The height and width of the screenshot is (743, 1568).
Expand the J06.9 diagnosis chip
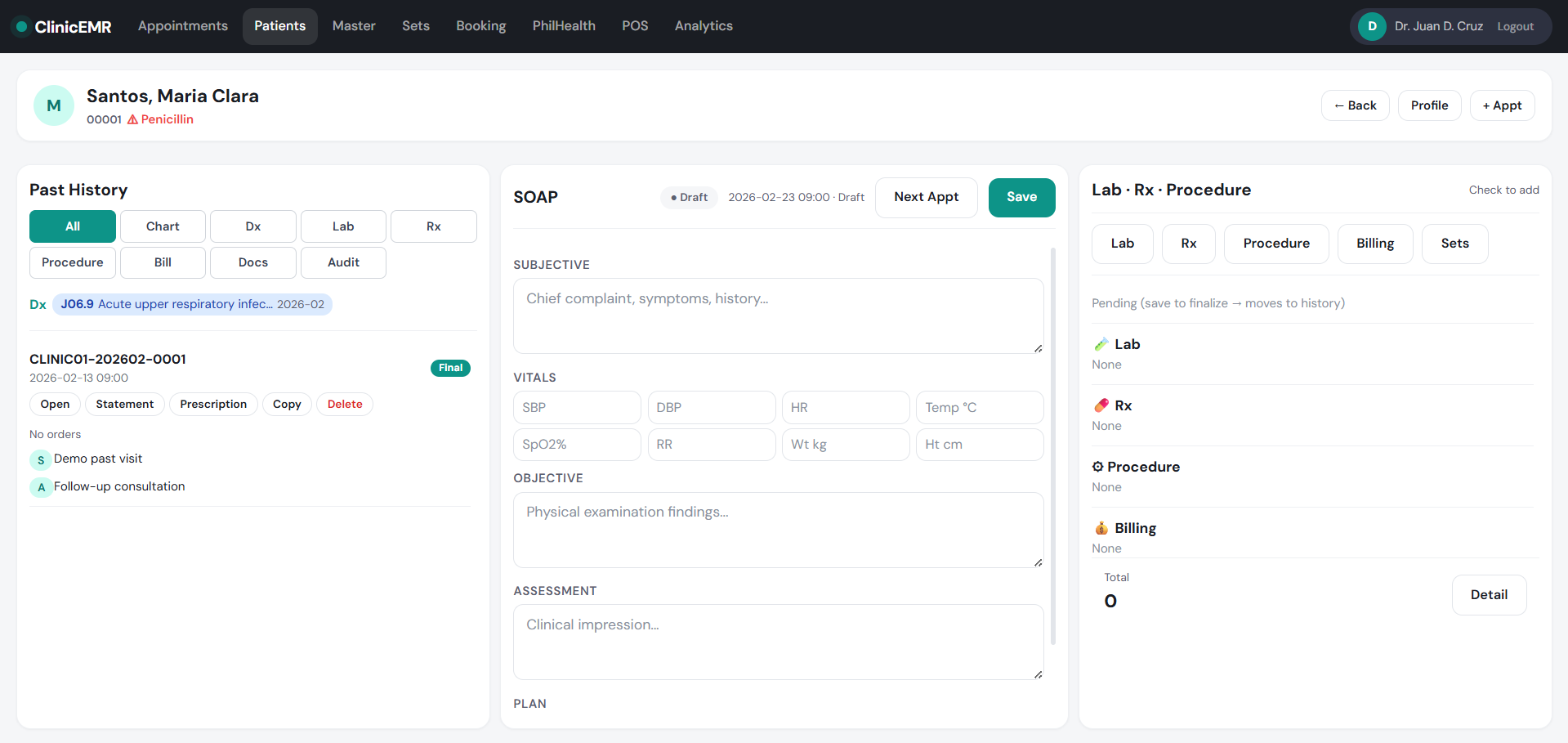point(192,304)
